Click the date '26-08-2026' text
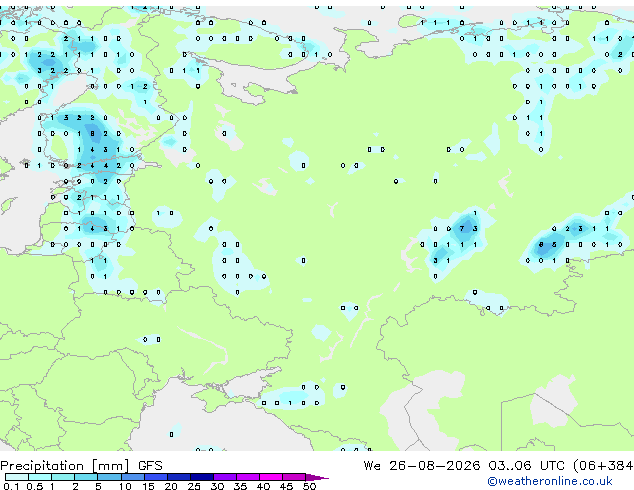The height and width of the screenshot is (490, 634). click(435, 466)
